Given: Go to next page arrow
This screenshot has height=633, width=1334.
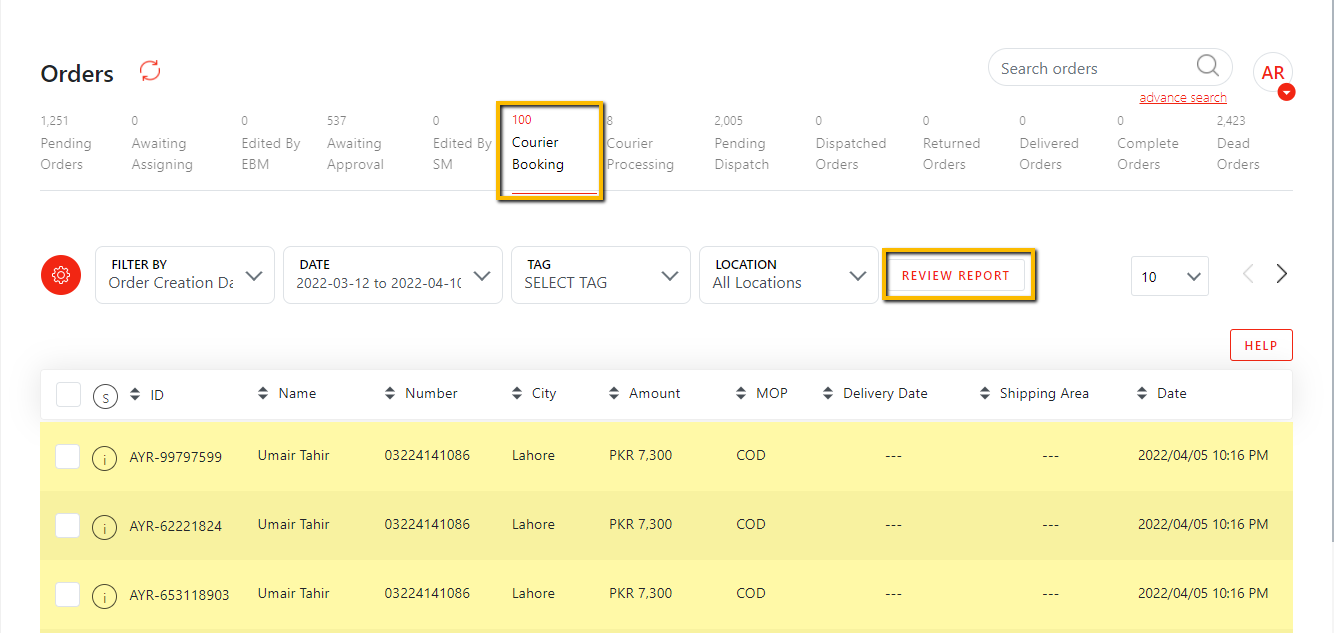Looking at the screenshot, I should (1281, 274).
